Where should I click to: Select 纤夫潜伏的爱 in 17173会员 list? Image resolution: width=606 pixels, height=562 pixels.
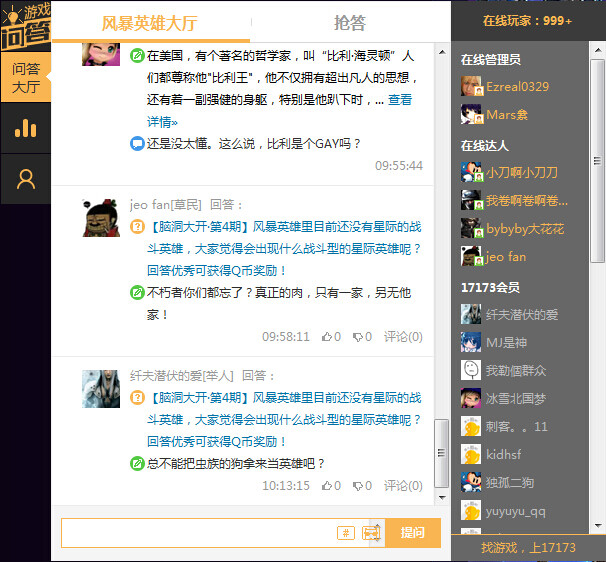pos(522,314)
